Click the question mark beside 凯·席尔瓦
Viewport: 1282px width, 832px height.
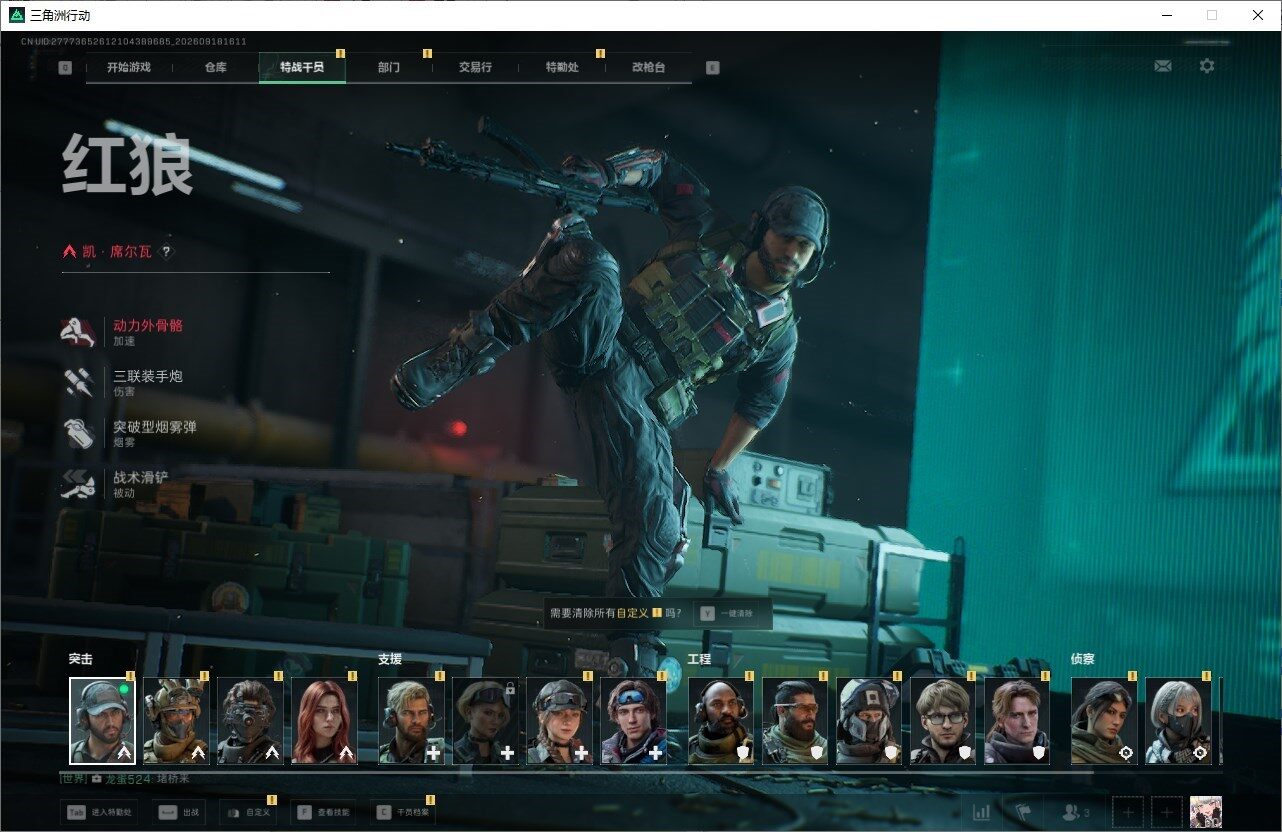click(167, 252)
